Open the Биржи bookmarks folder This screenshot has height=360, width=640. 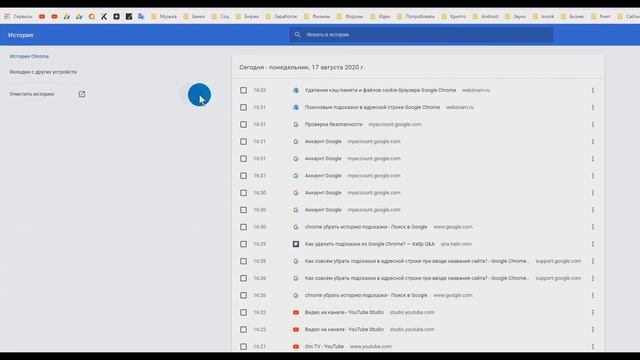click(x=247, y=16)
